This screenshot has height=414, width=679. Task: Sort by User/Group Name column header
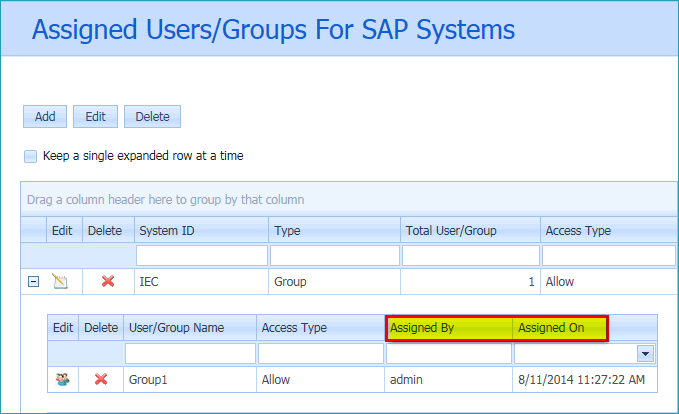pos(190,328)
